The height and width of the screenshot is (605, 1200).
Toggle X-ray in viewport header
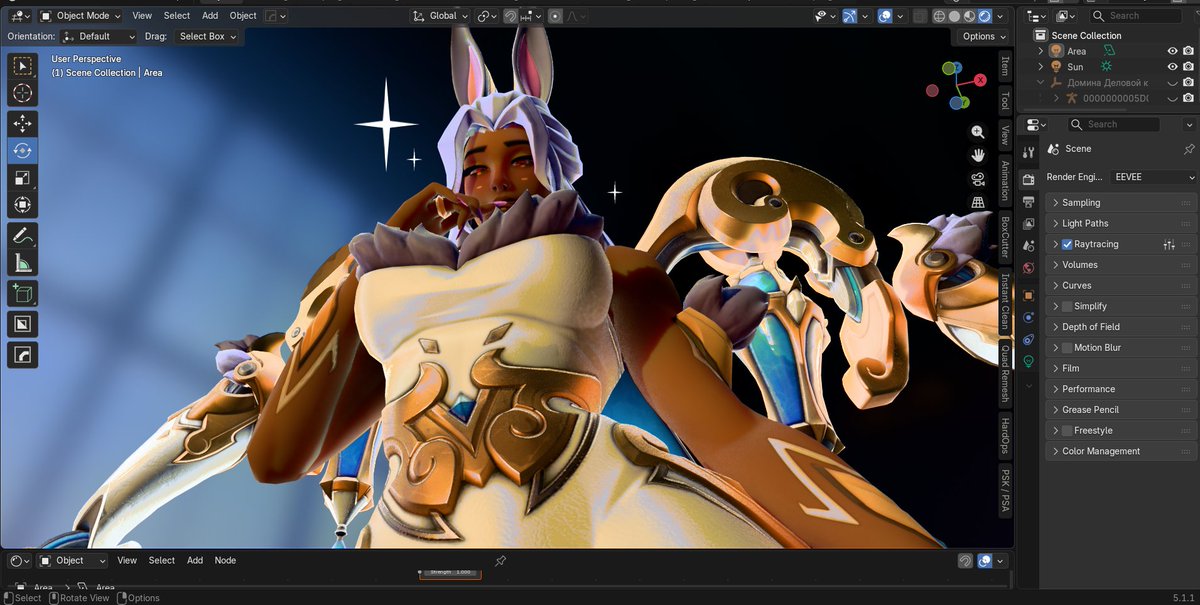pyautogui.click(x=920, y=16)
